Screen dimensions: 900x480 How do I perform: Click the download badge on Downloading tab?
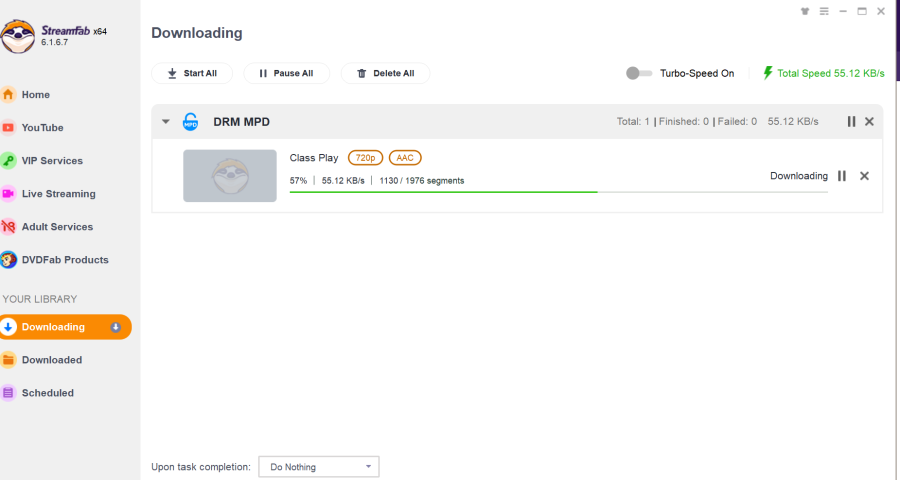pos(115,327)
